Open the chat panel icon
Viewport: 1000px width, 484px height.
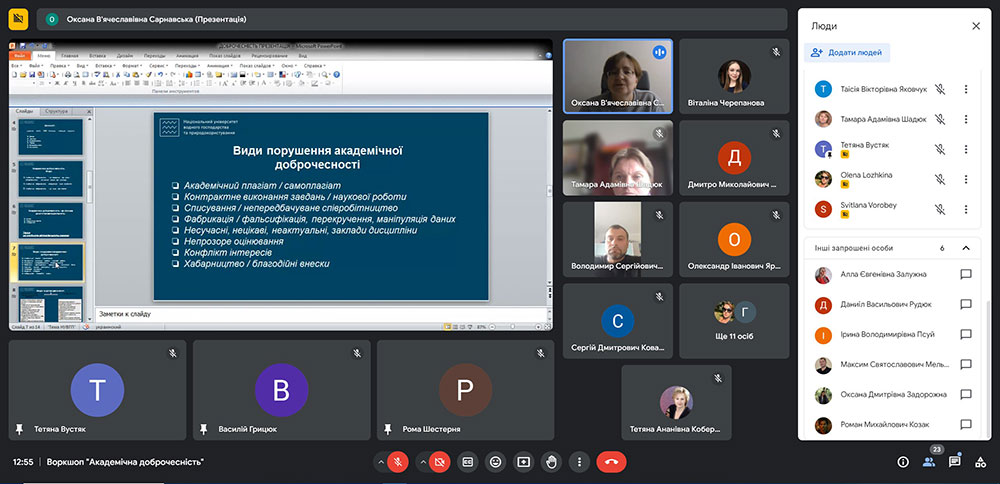click(954, 462)
